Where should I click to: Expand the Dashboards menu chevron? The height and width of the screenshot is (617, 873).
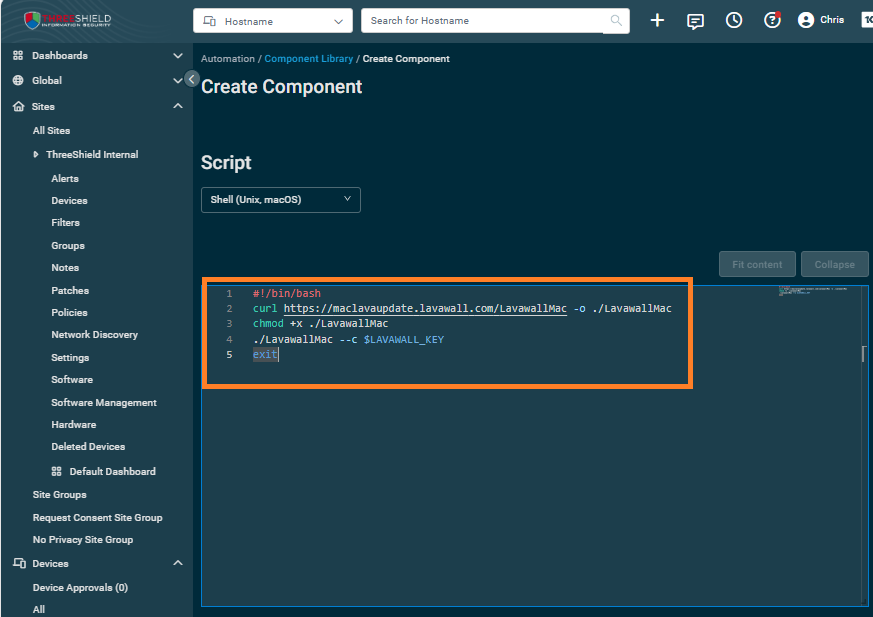click(178, 56)
